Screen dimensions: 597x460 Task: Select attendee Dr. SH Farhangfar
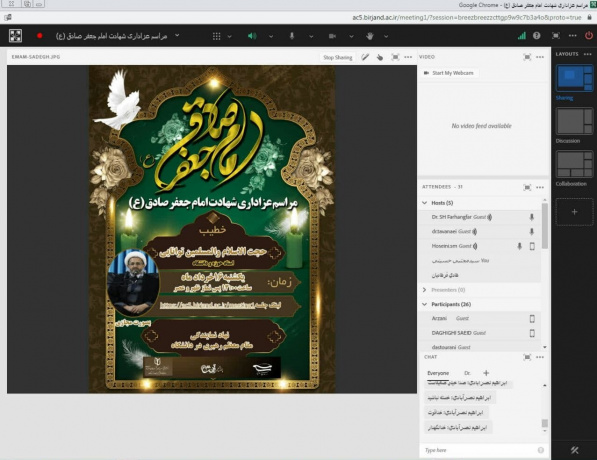click(480, 217)
